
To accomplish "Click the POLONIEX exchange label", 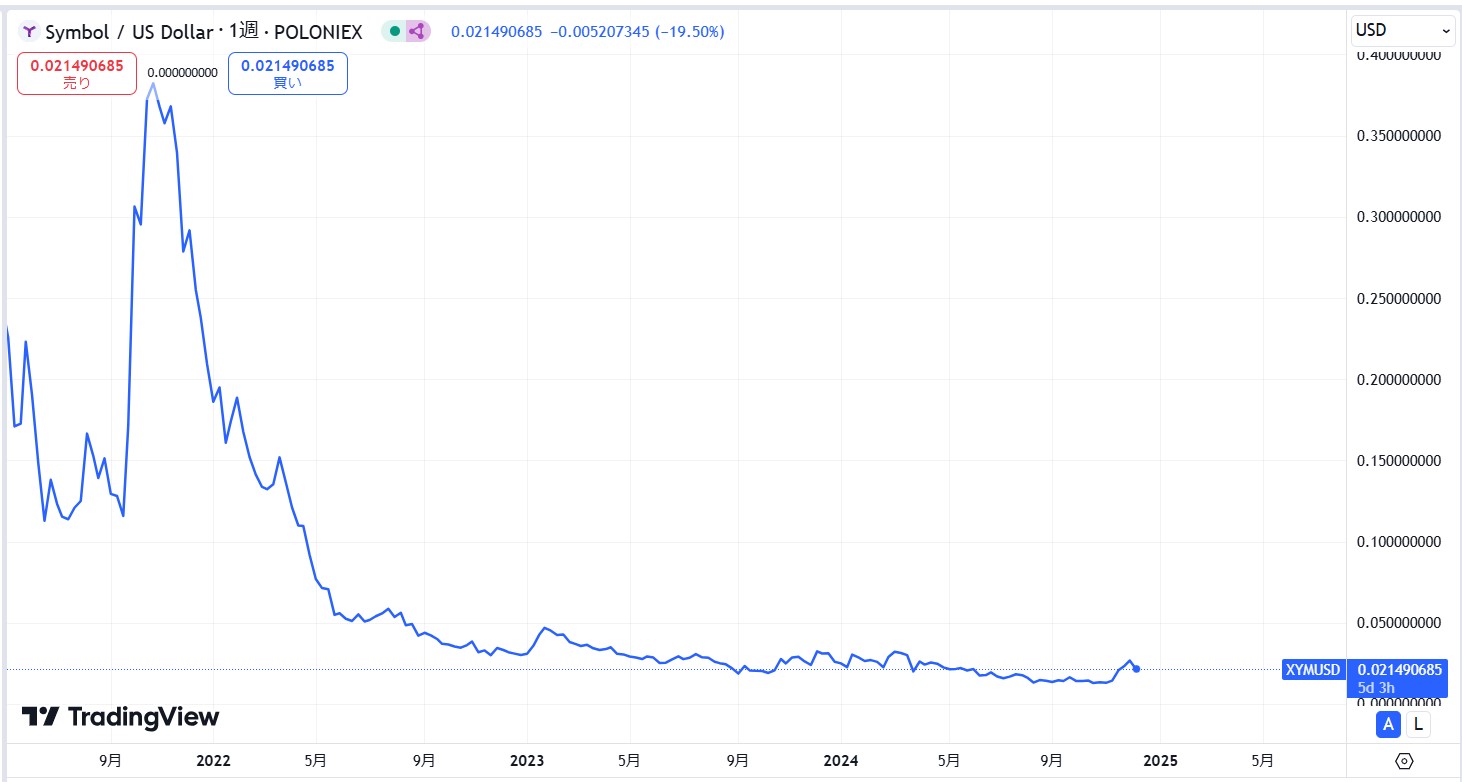I will coord(317,32).
